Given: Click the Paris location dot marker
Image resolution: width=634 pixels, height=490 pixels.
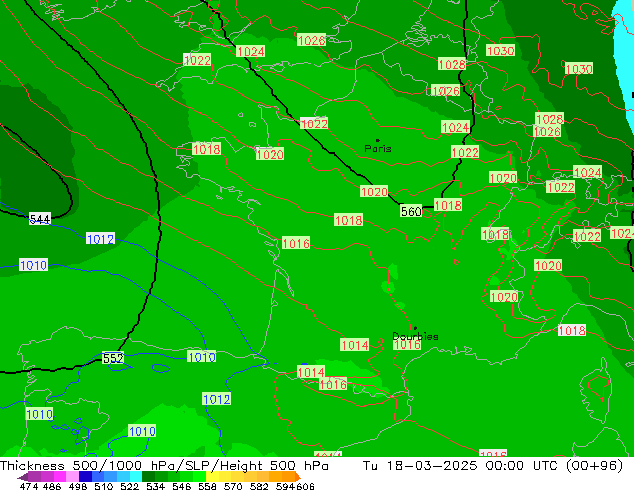Looking at the screenshot, I should pos(378,140).
